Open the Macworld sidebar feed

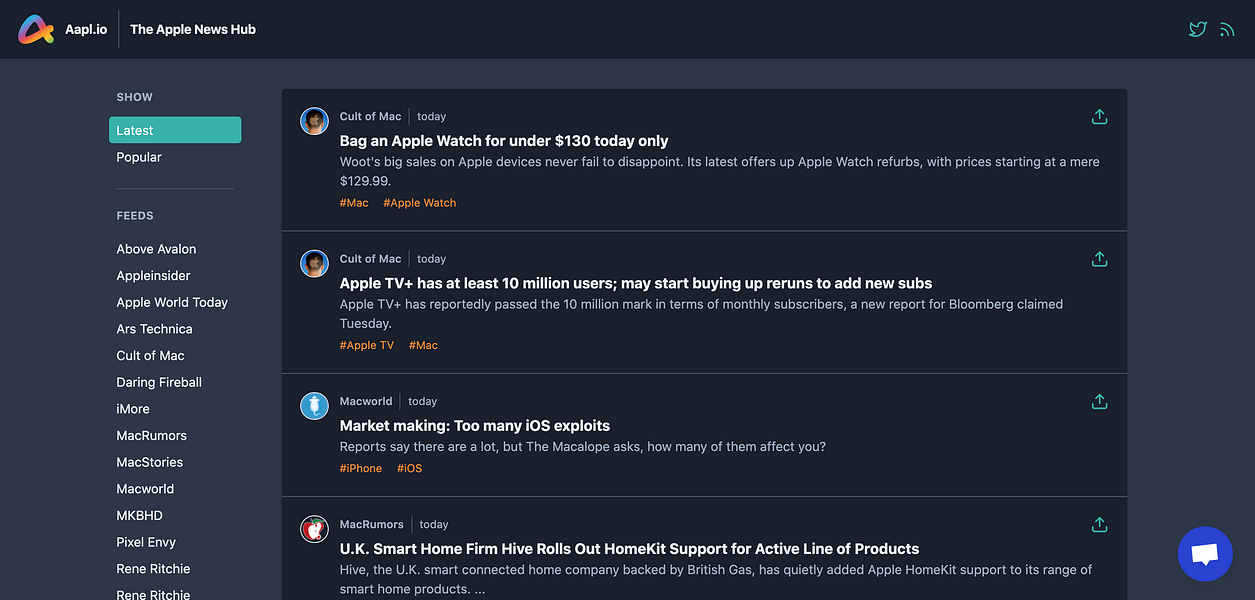pyautogui.click(x=145, y=489)
